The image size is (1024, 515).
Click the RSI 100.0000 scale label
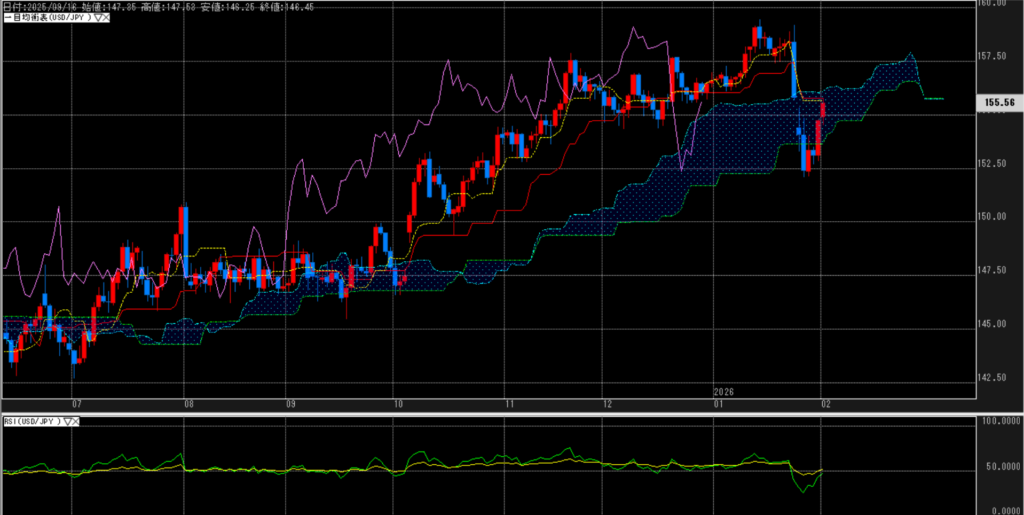point(1000,423)
